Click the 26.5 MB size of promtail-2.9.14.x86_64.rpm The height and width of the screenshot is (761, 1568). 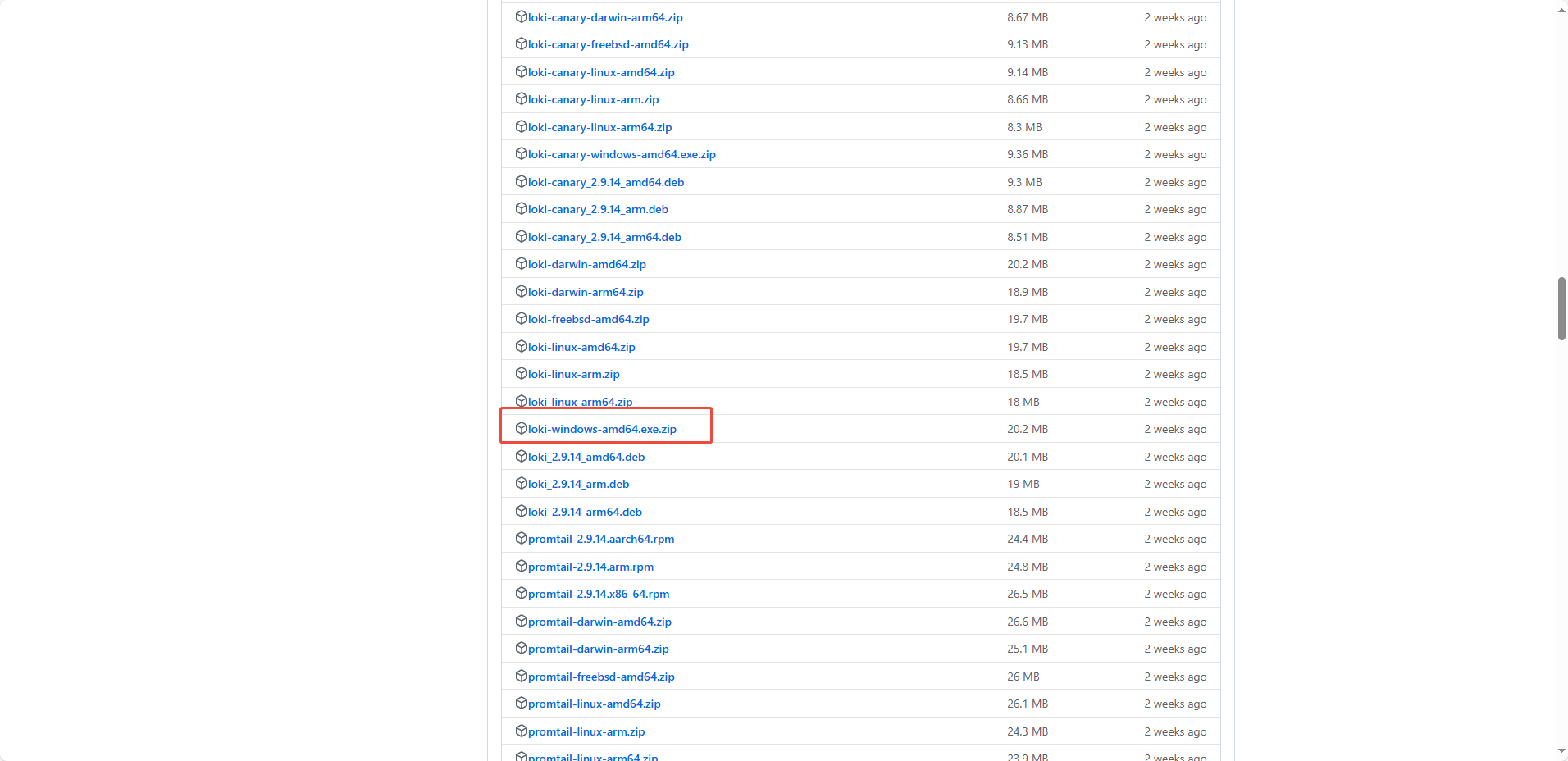click(1028, 594)
